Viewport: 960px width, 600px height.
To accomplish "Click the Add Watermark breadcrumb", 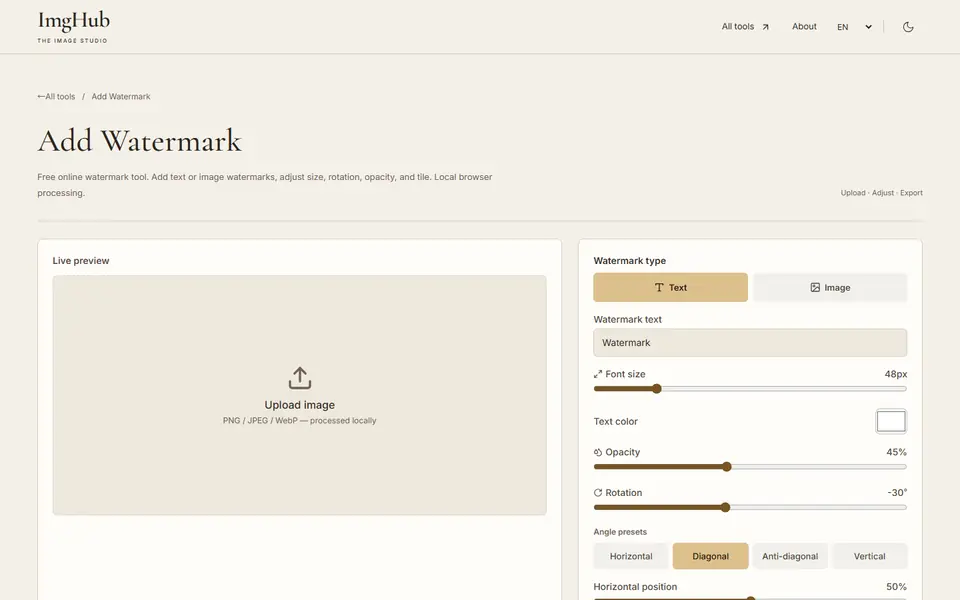I will tap(121, 97).
